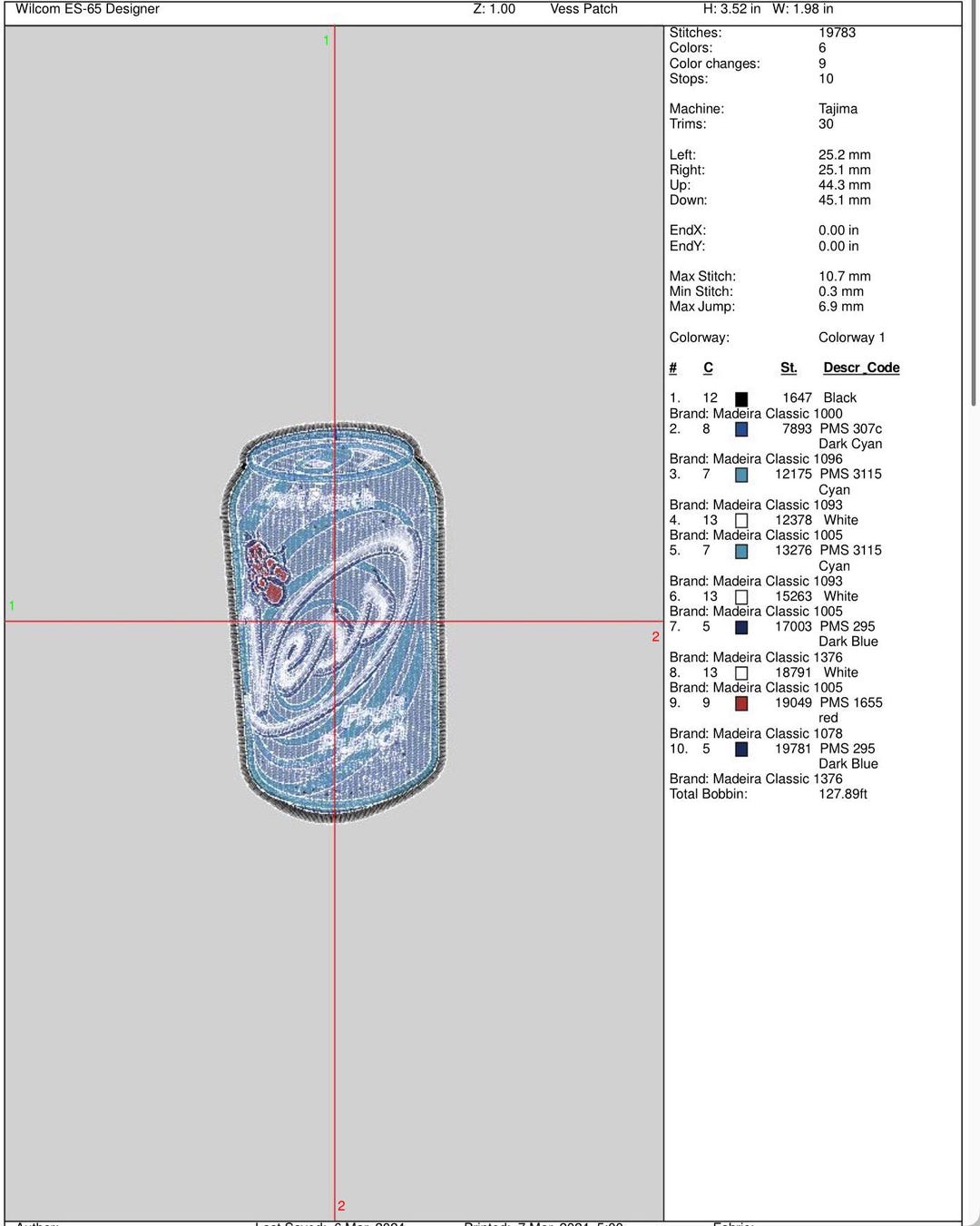Click the Total Bobbin value 127.89ft
Image resolution: width=980 pixels, height=1226 pixels.
tap(844, 792)
